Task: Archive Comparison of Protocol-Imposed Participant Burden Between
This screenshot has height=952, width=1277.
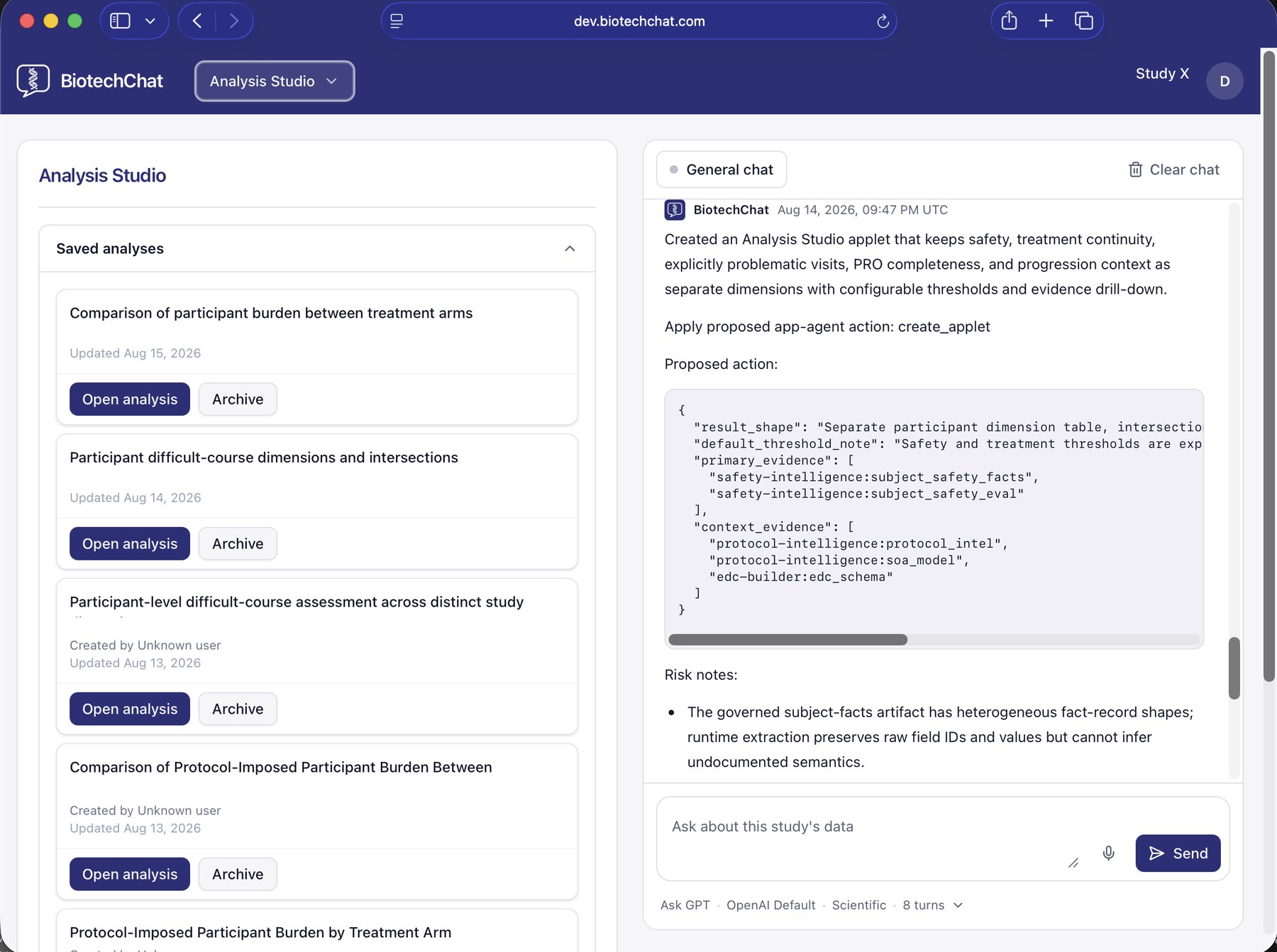Action: tap(238, 875)
